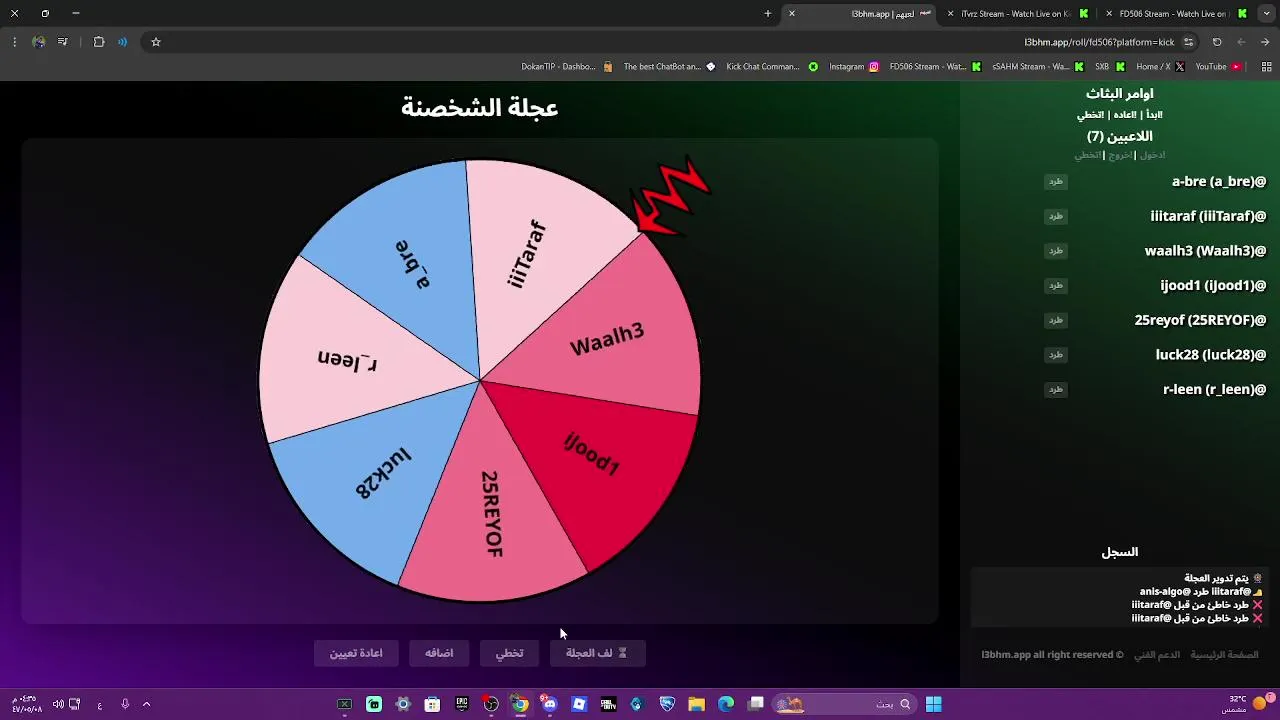Open Microsoft Edge from the taskbar
Image resolution: width=1280 pixels, height=720 pixels.
coord(726,704)
